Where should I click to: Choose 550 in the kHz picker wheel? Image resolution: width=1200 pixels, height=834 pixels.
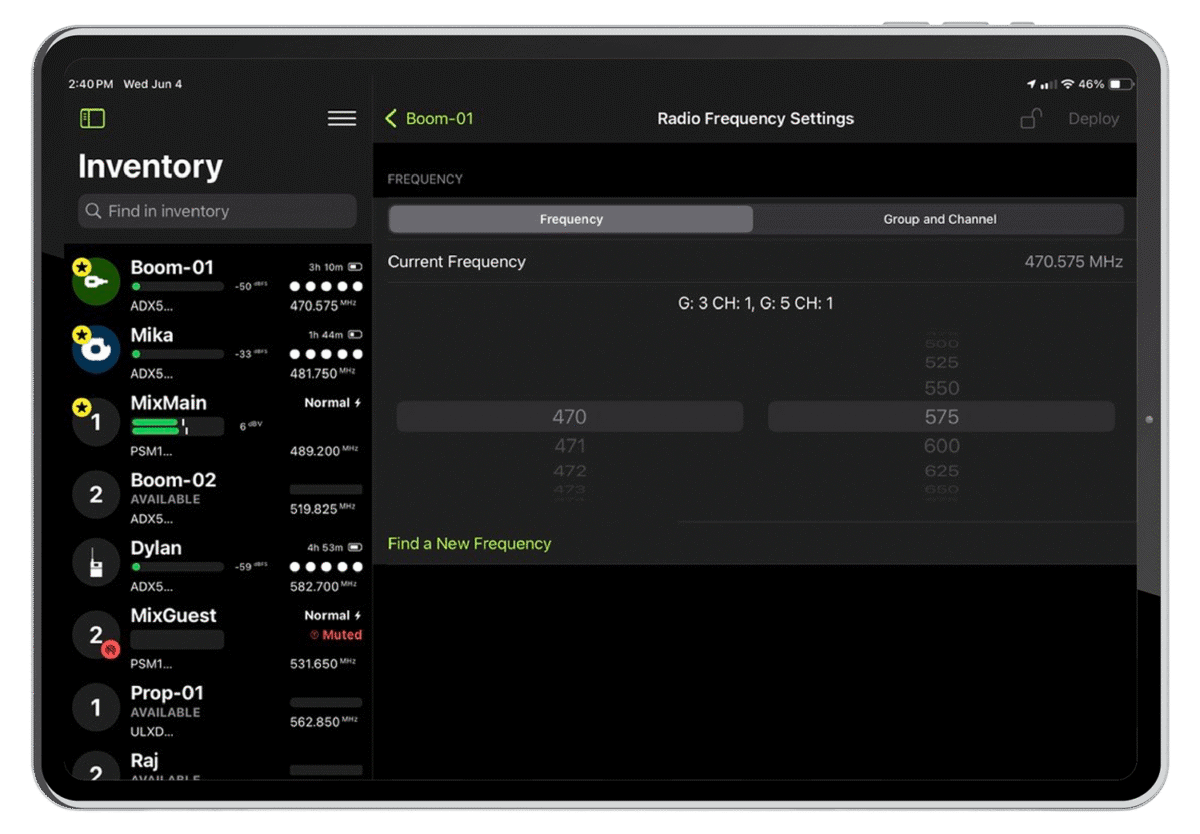(x=941, y=388)
